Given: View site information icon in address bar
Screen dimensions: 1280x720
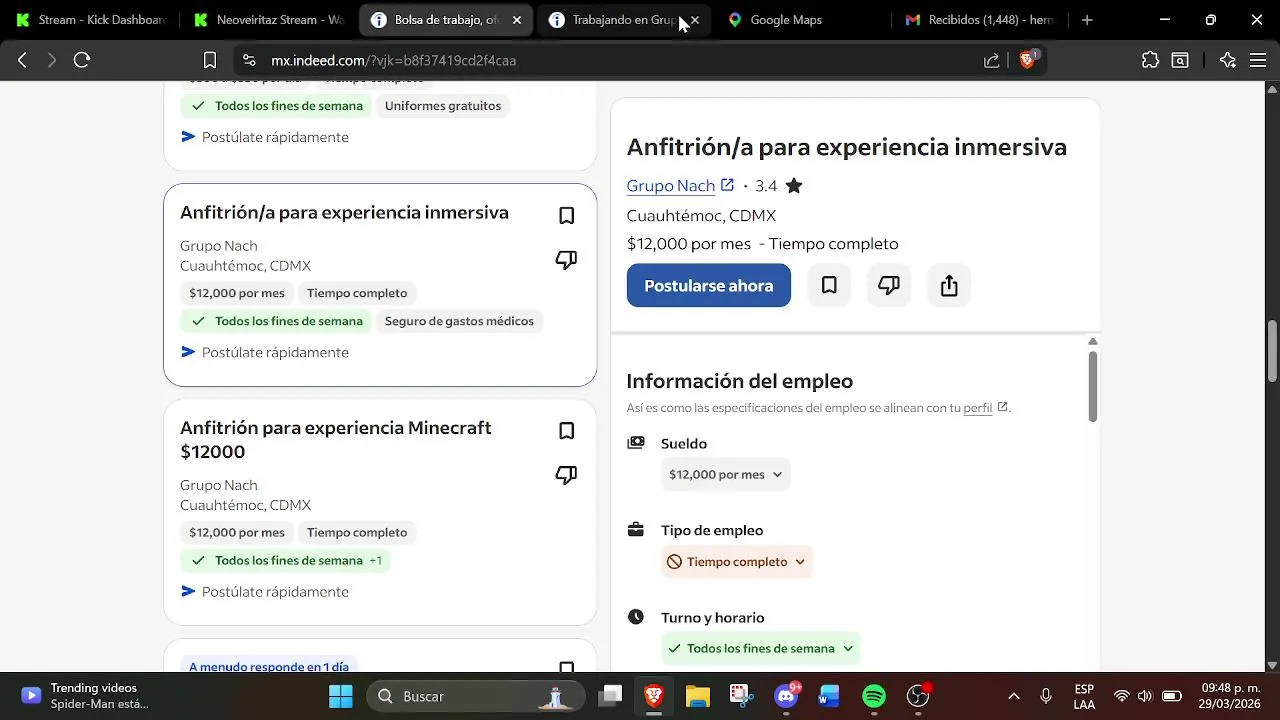Looking at the screenshot, I should 249,60.
